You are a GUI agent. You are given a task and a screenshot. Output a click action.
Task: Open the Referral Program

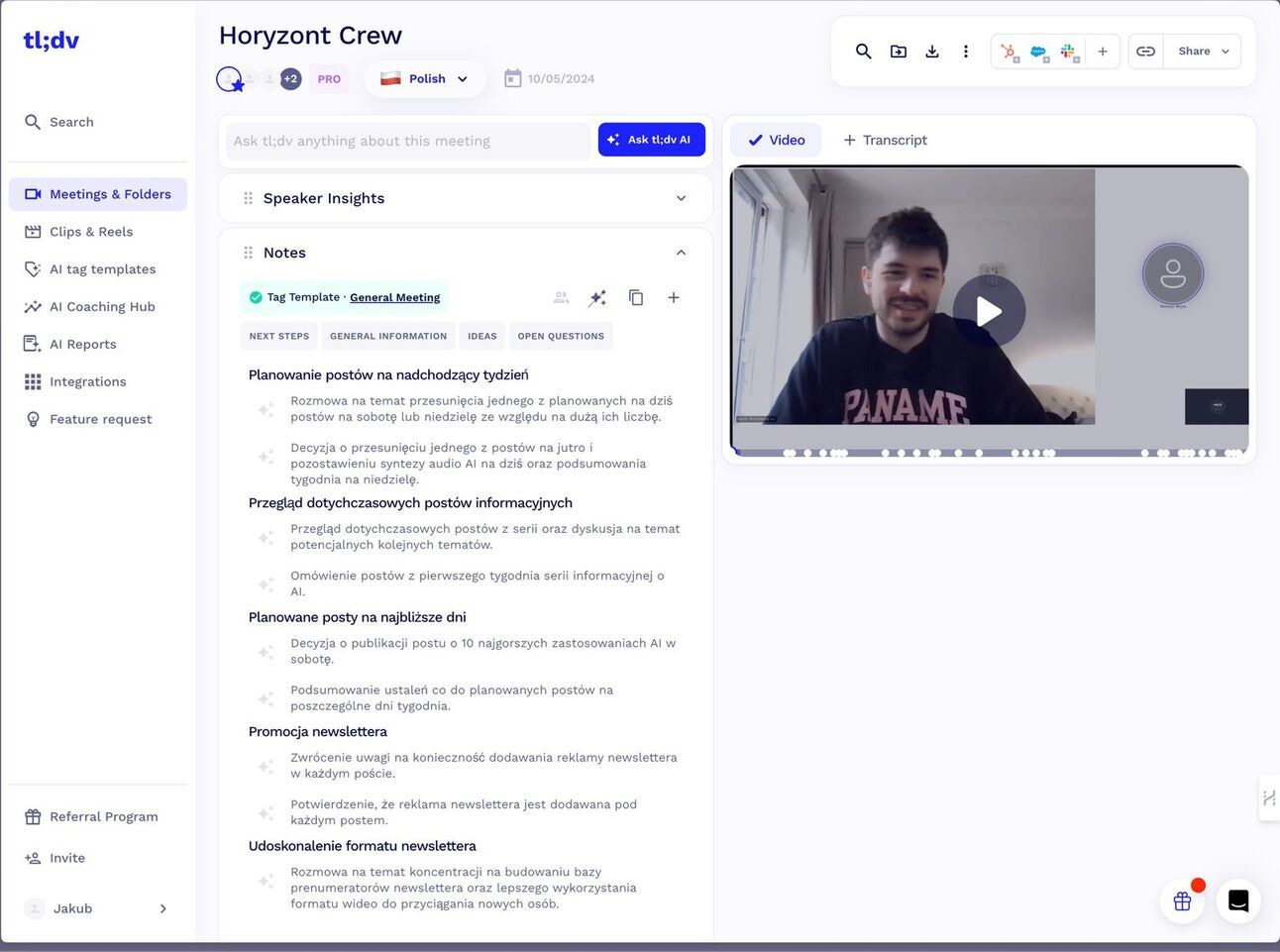91,817
